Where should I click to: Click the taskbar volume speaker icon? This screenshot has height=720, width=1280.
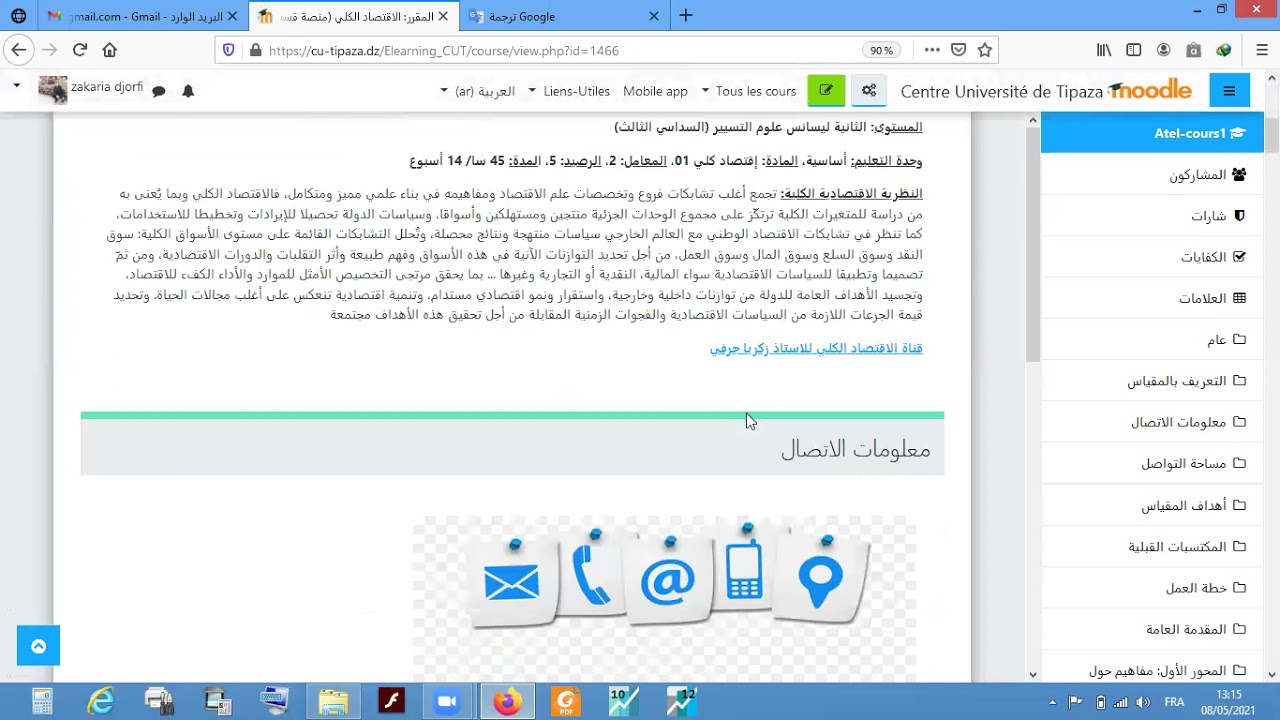point(1142,702)
